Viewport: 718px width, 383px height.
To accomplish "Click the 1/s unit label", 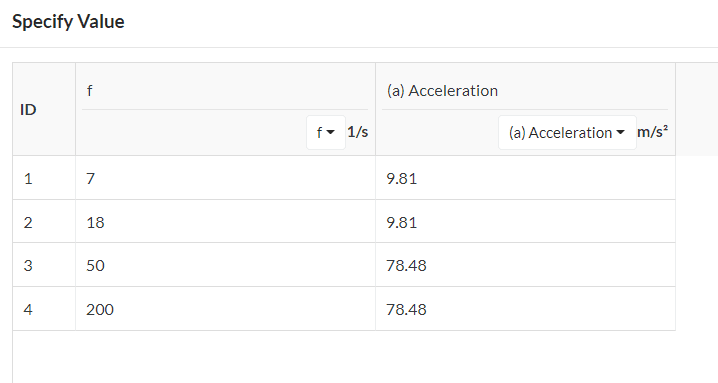I will (x=358, y=132).
